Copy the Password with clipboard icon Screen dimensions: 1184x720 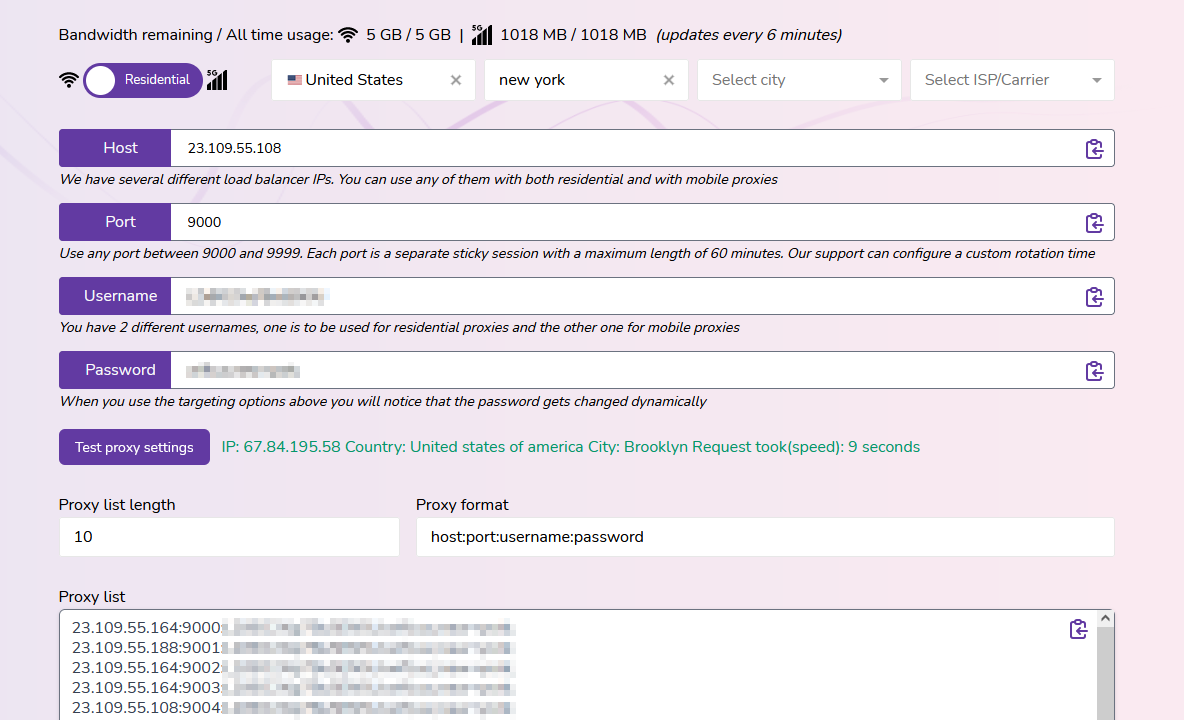click(x=1094, y=371)
